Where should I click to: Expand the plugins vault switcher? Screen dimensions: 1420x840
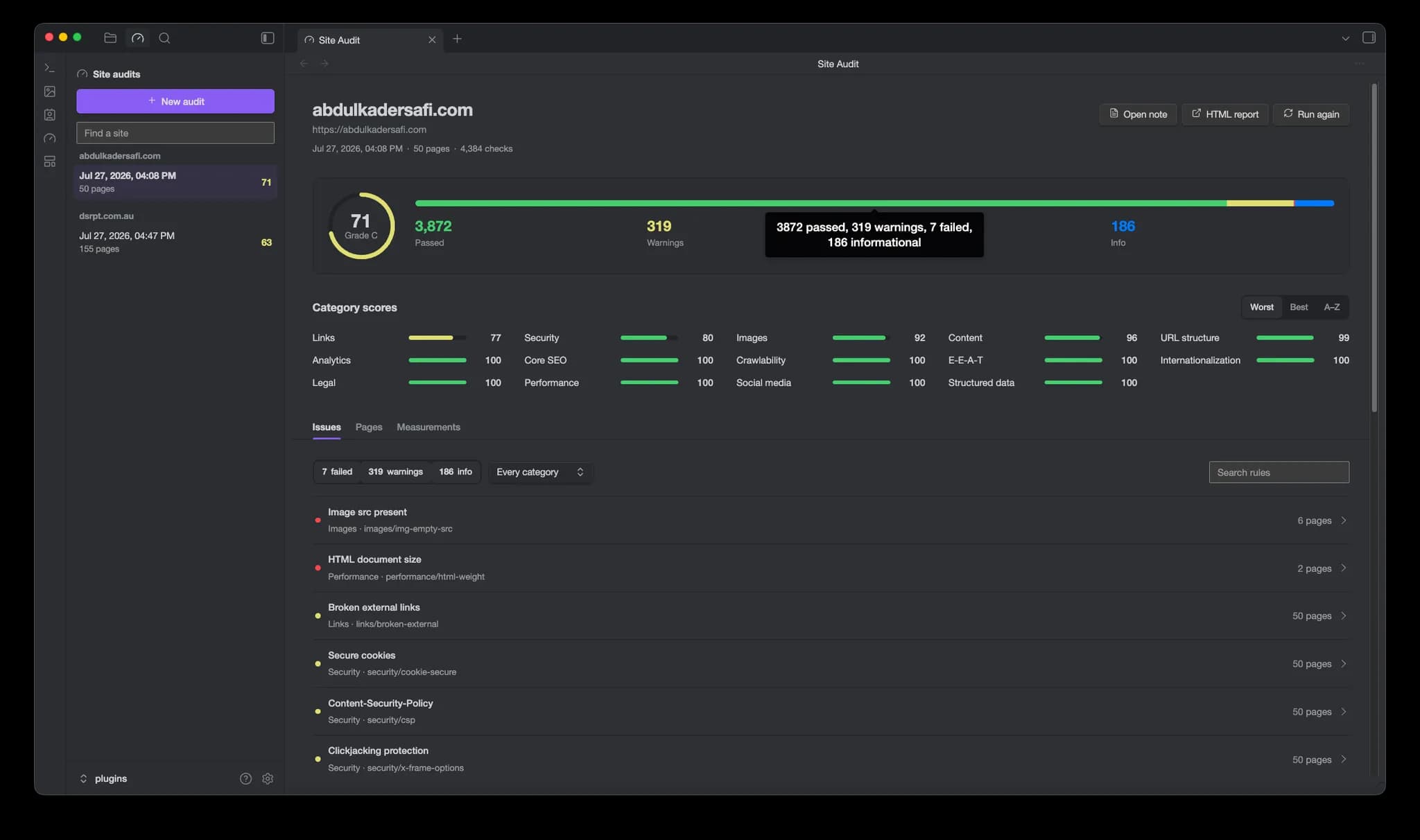tap(103, 778)
